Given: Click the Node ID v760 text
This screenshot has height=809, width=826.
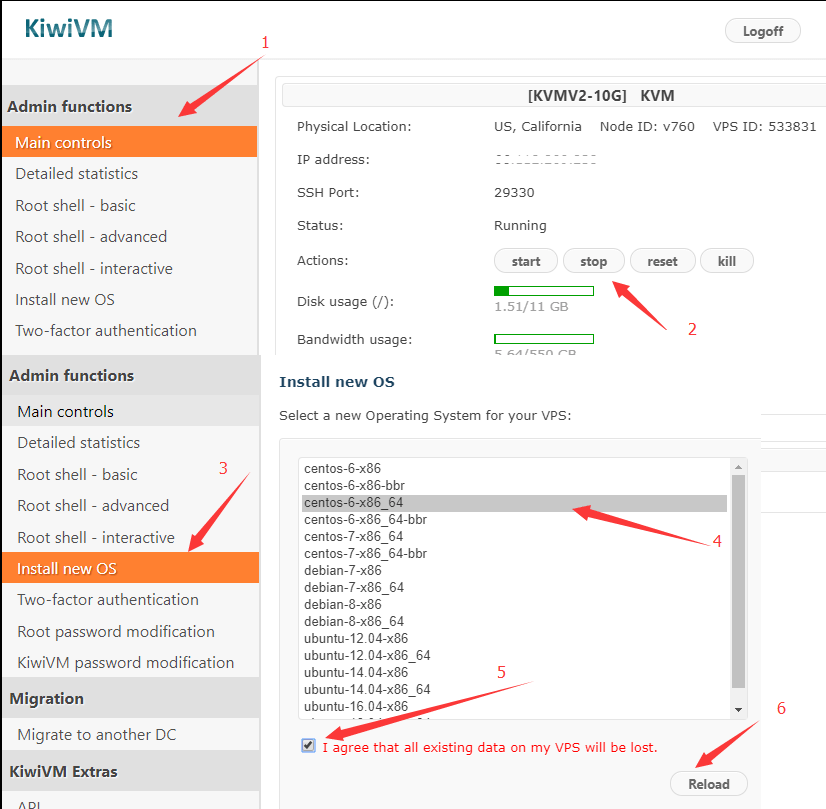Looking at the screenshot, I should click(x=647, y=126).
